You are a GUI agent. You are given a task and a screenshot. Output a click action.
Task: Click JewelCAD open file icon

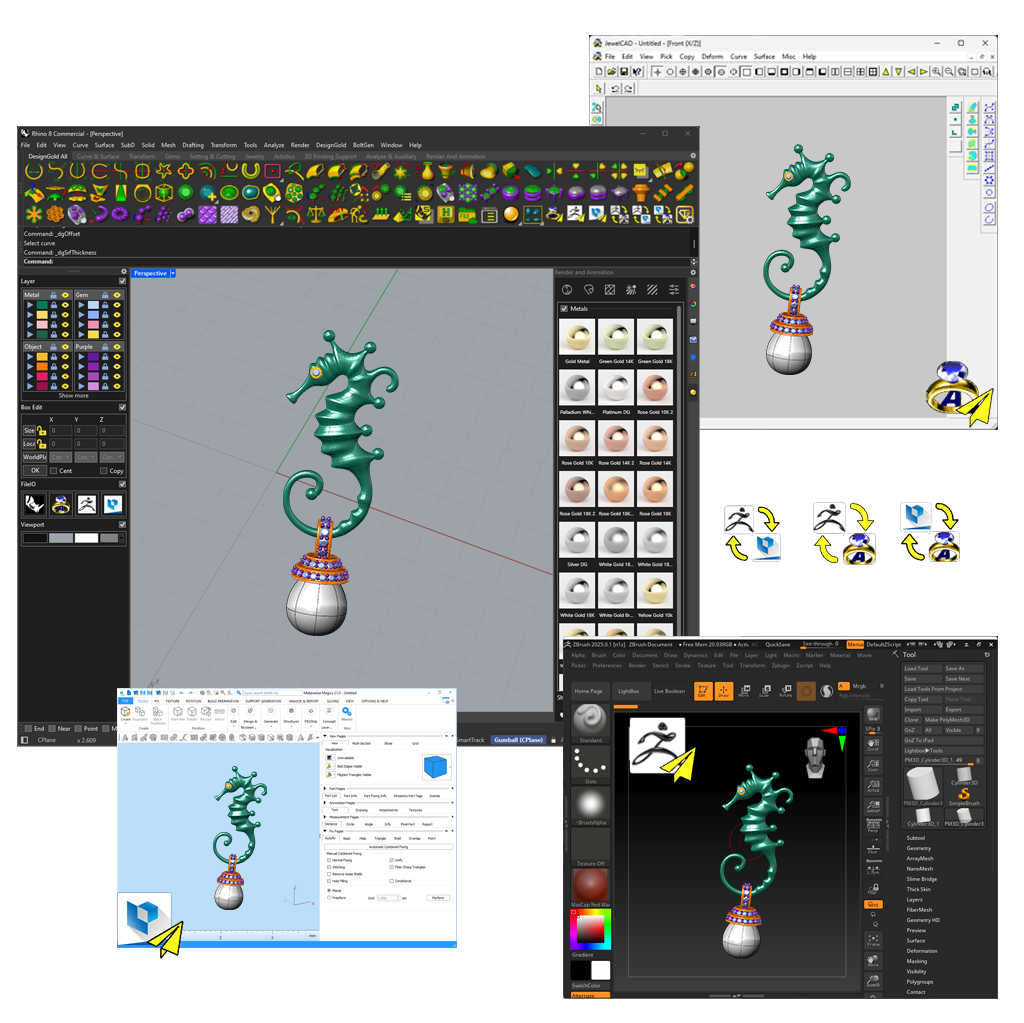tap(611, 71)
